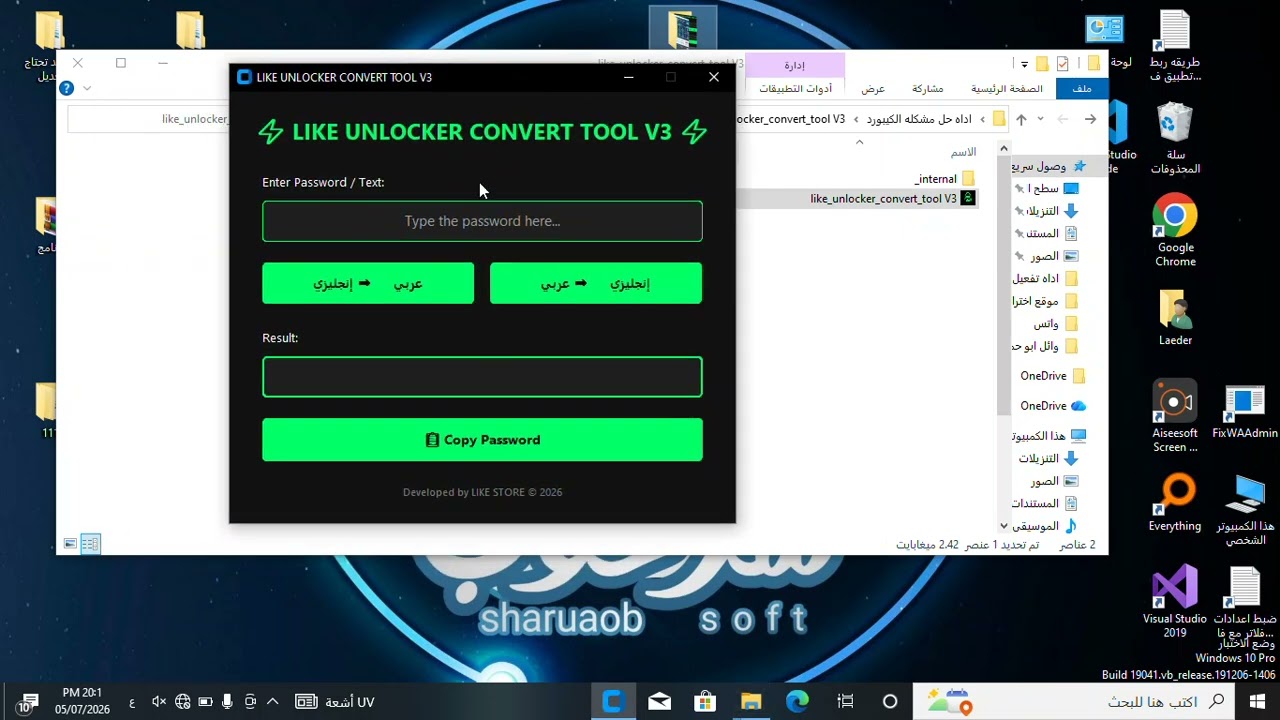Click Cortana circle on taskbar
The width and height of the screenshot is (1280, 720).
tap(890, 702)
